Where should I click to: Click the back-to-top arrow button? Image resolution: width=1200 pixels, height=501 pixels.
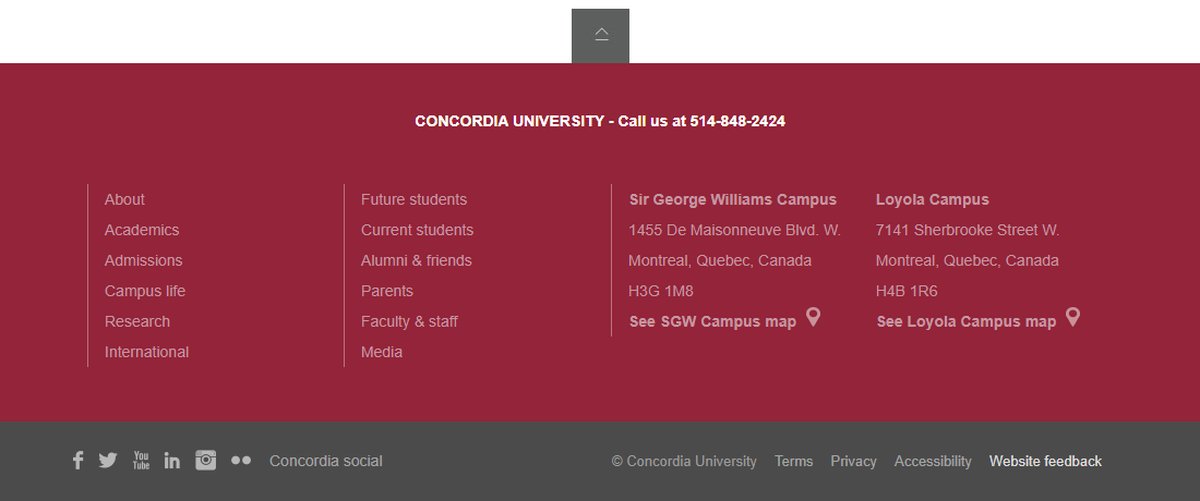click(x=601, y=36)
